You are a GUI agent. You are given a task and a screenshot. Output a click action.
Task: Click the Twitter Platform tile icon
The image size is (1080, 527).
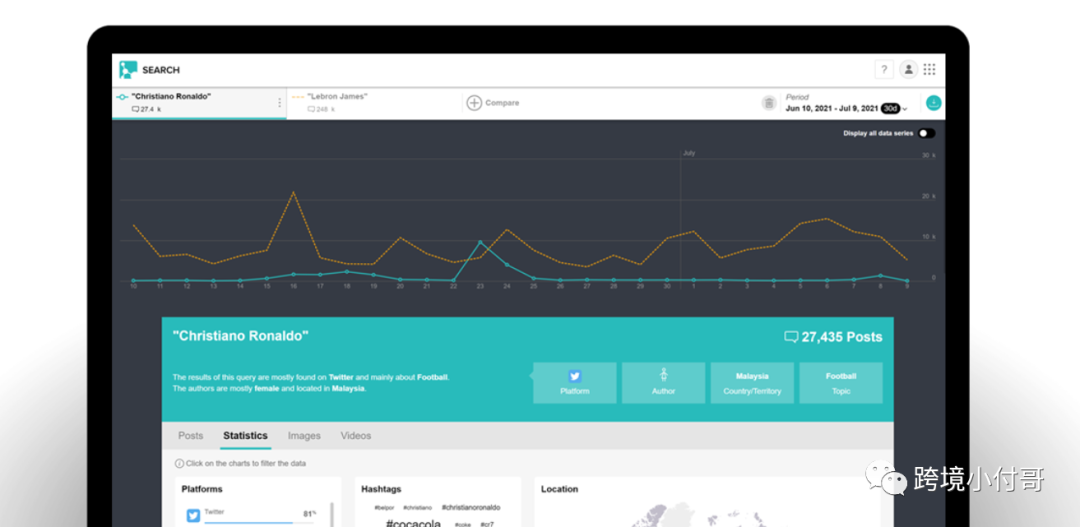pos(574,376)
